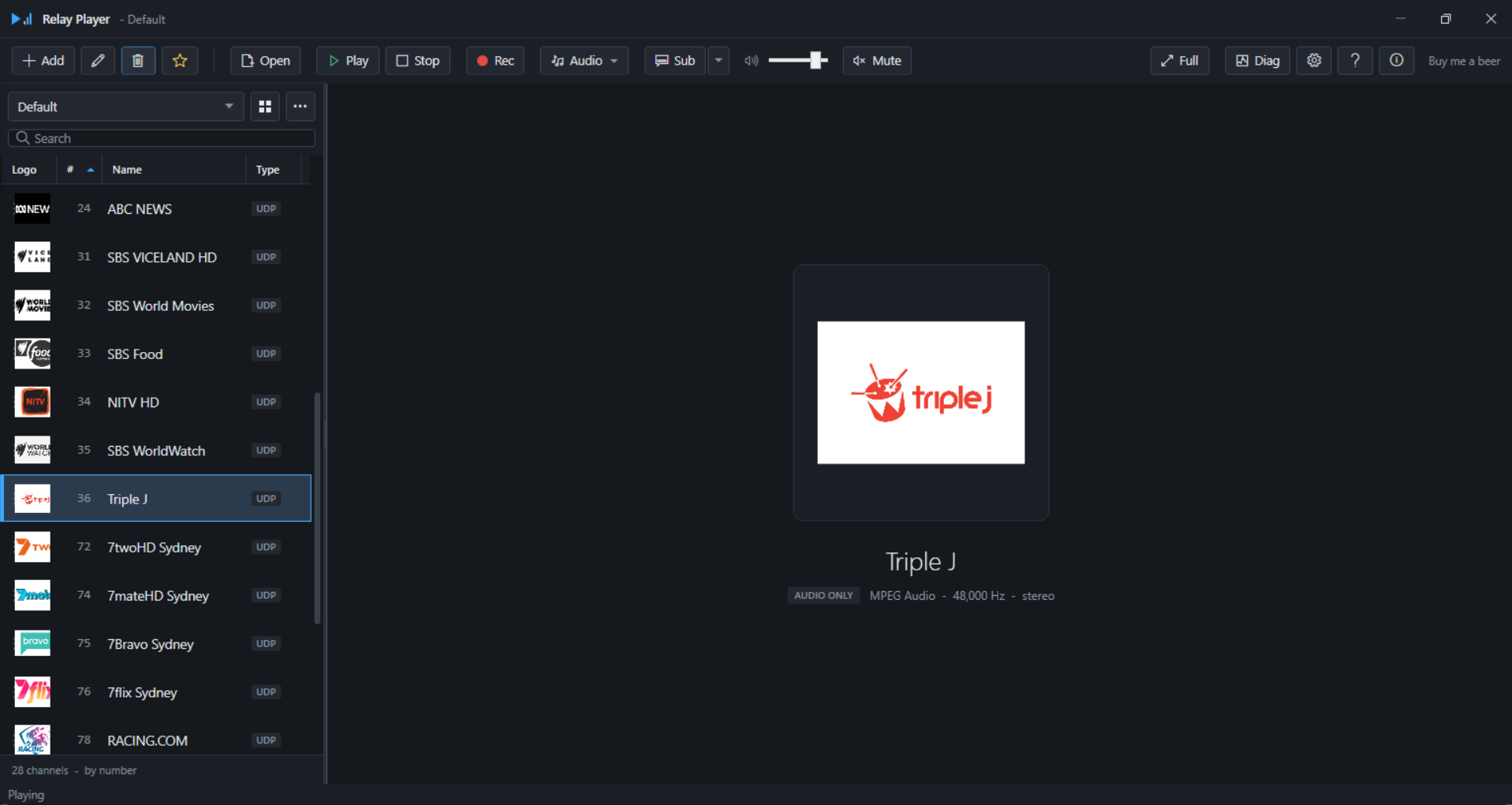Click the speaker volume icon

(752, 61)
